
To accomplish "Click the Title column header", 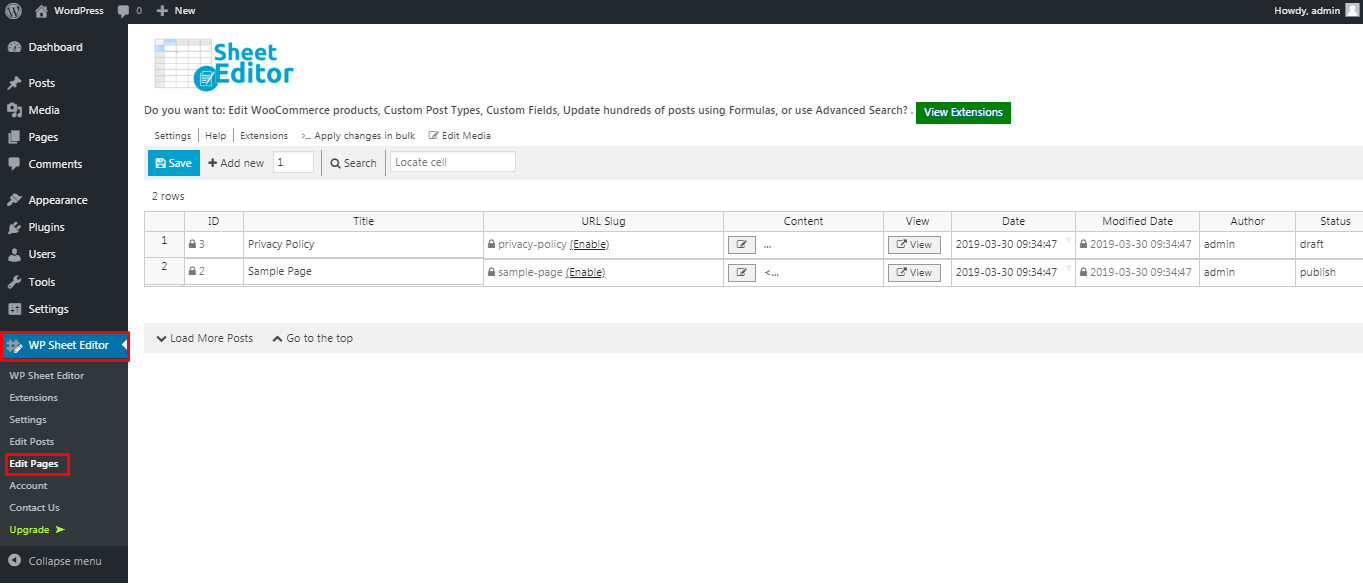I will 363,221.
